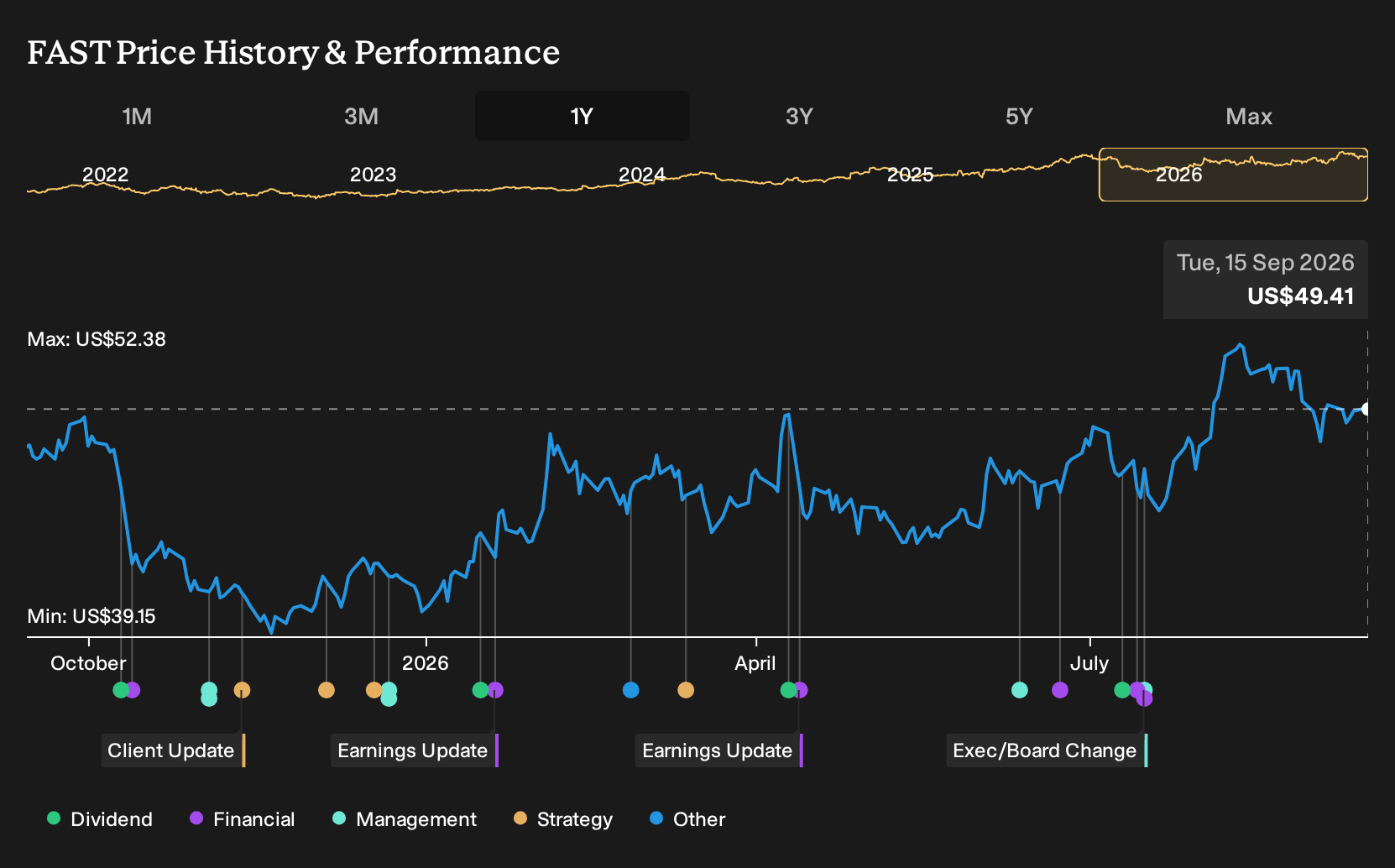Switch to the 1M range tab
1395x868 pixels.
point(137,116)
